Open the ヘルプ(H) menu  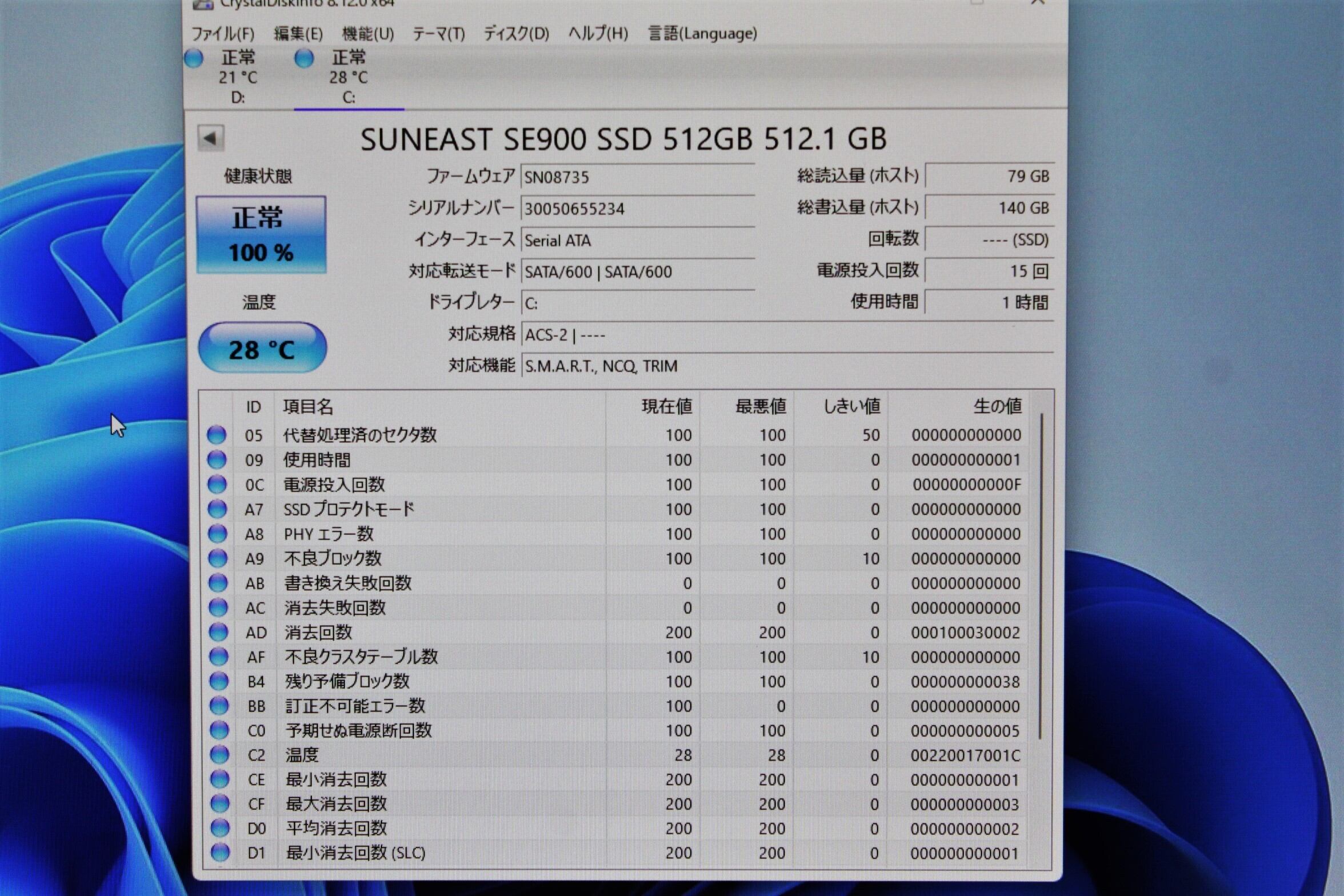(x=598, y=34)
